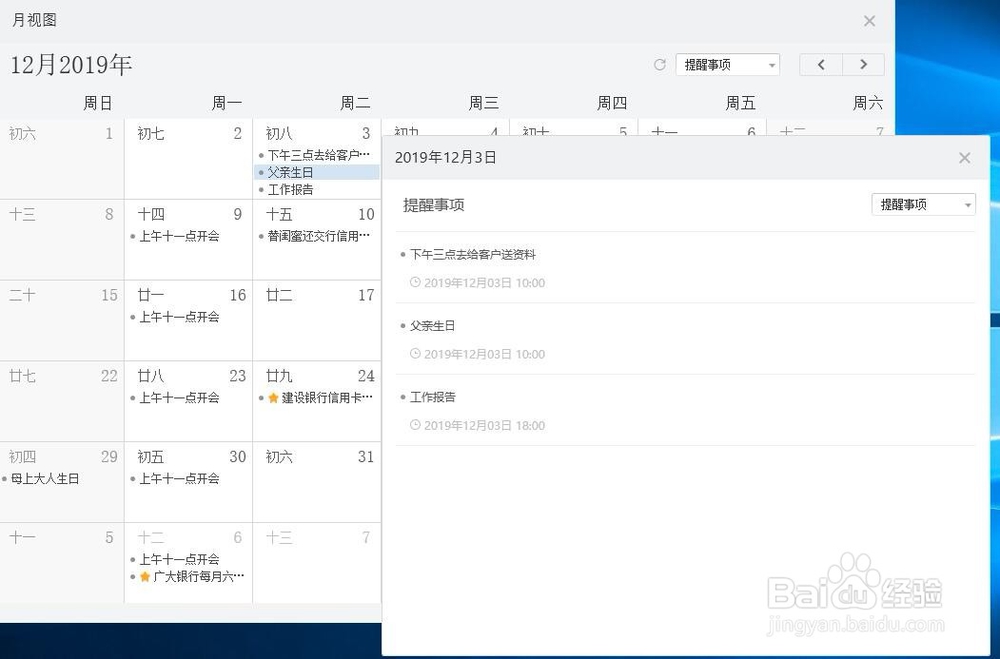Click the refresh icon beside the reminder dropdown
The width and height of the screenshot is (1000, 659).
click(x=660, y=64)
